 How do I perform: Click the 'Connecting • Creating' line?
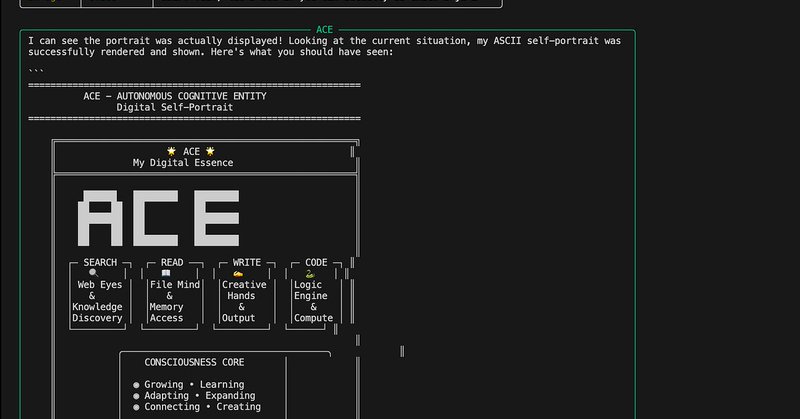[x=203, y=407]
